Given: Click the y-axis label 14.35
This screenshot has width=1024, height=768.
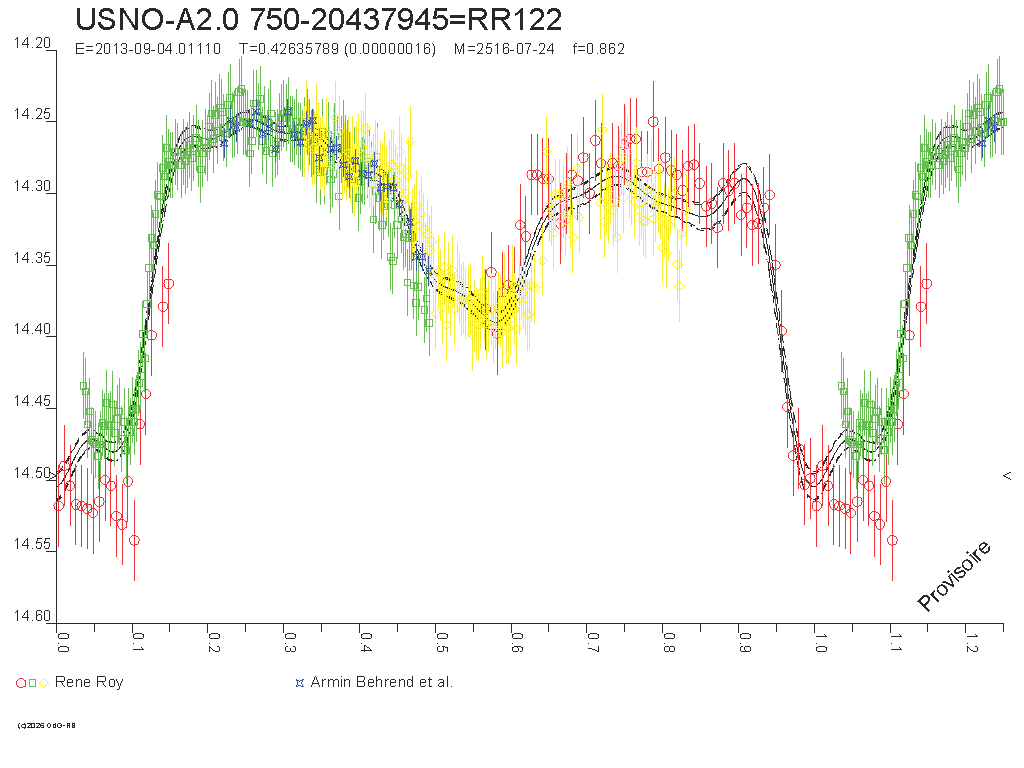Looking at the screenshot, I should 32,258.
